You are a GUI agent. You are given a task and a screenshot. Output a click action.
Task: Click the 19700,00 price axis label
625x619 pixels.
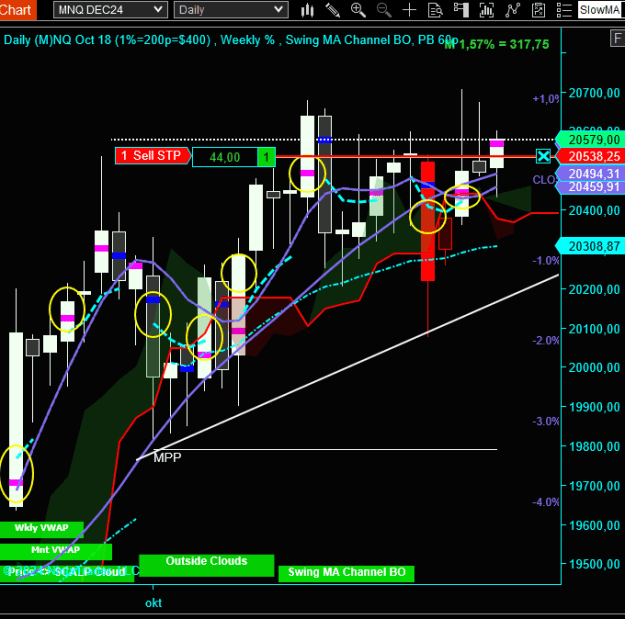coord(594,486)
